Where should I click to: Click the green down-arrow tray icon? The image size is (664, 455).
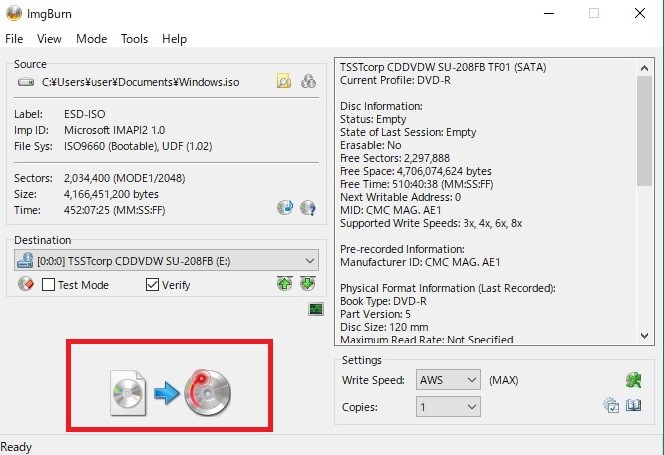tap(308, 284)
